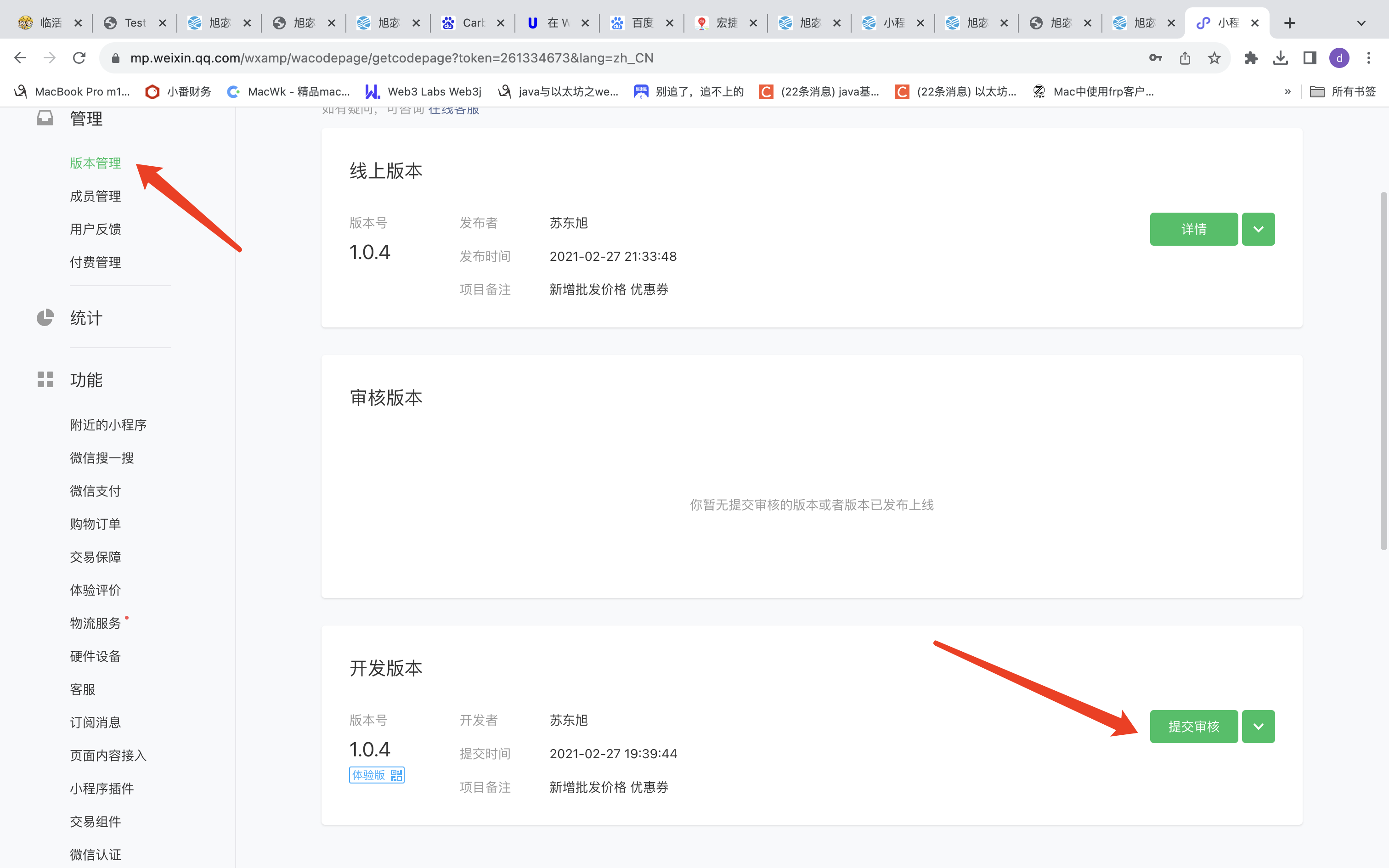Viewport: 1389px width, 868px height.
Task: Open 微信搜一搜 in the sidebar
Action: (102, 458)
